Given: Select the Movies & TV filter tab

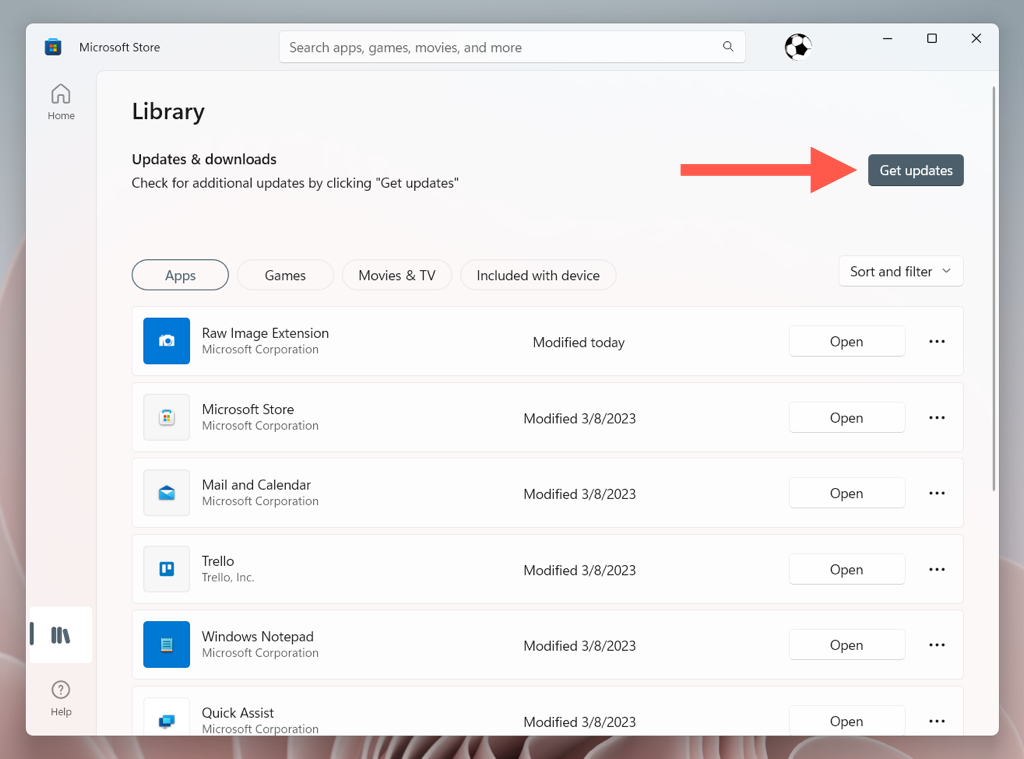Looking at the screenshot, I should coord(397,275).
